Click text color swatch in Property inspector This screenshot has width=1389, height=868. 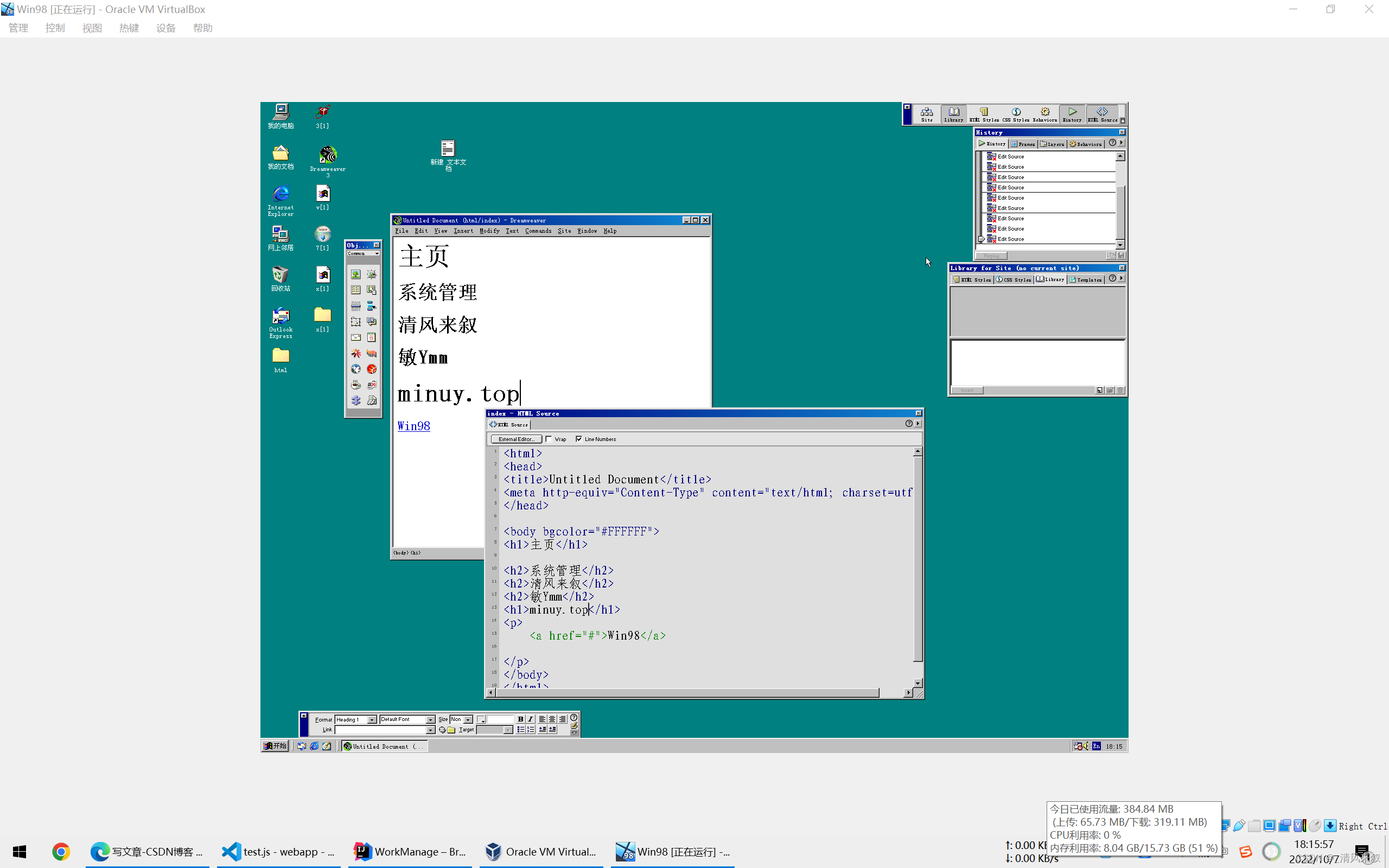point(481,719)
